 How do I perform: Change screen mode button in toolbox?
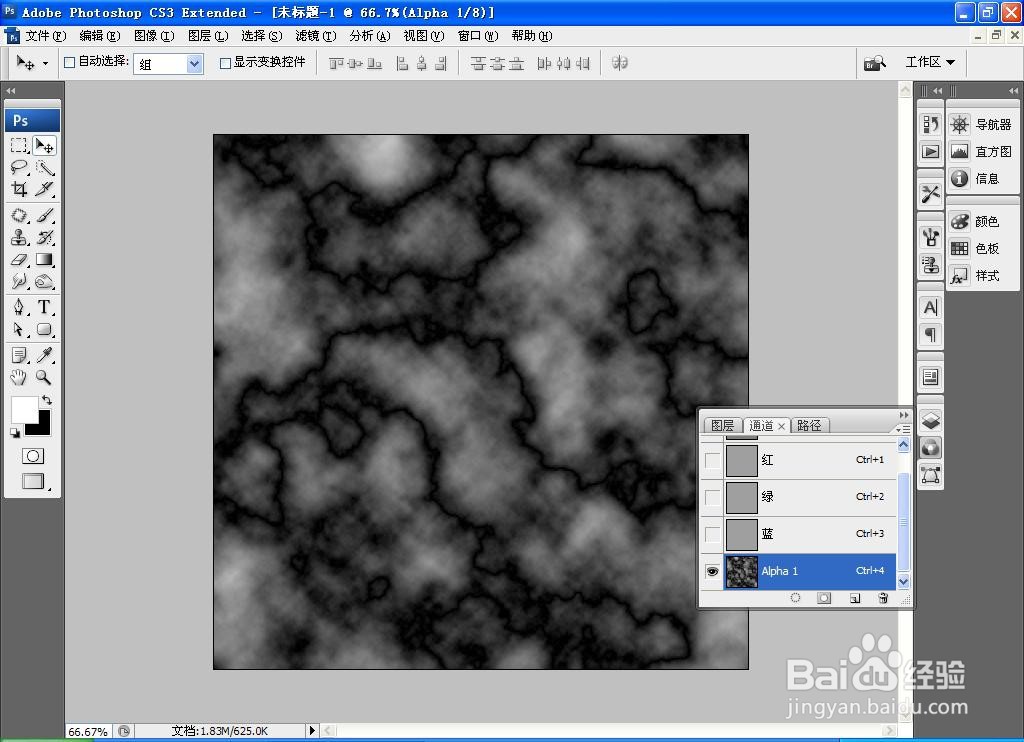pyautogui.click(x=34, y=481)
